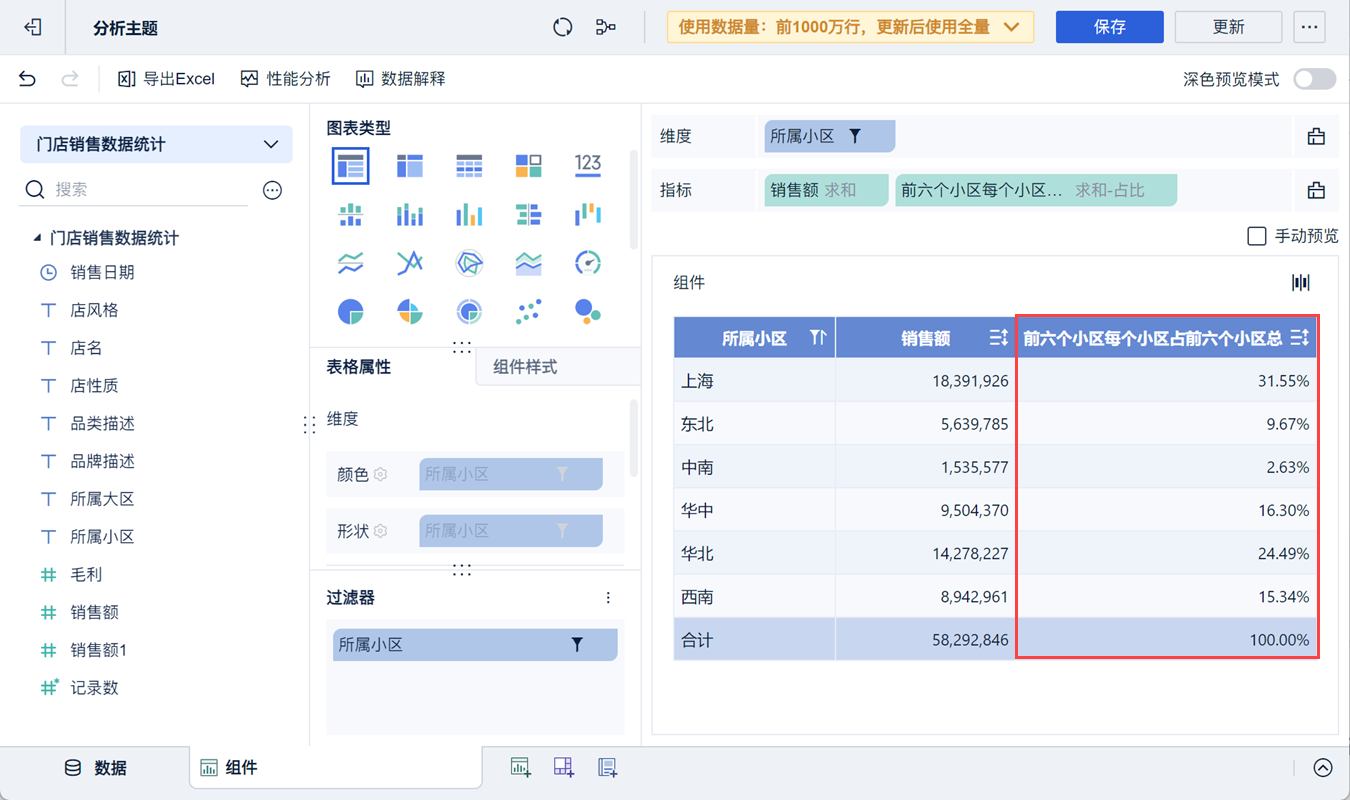Choose the partitioned line chart icon
Viewport: 1350px width, 800px height.
[351, 263]
